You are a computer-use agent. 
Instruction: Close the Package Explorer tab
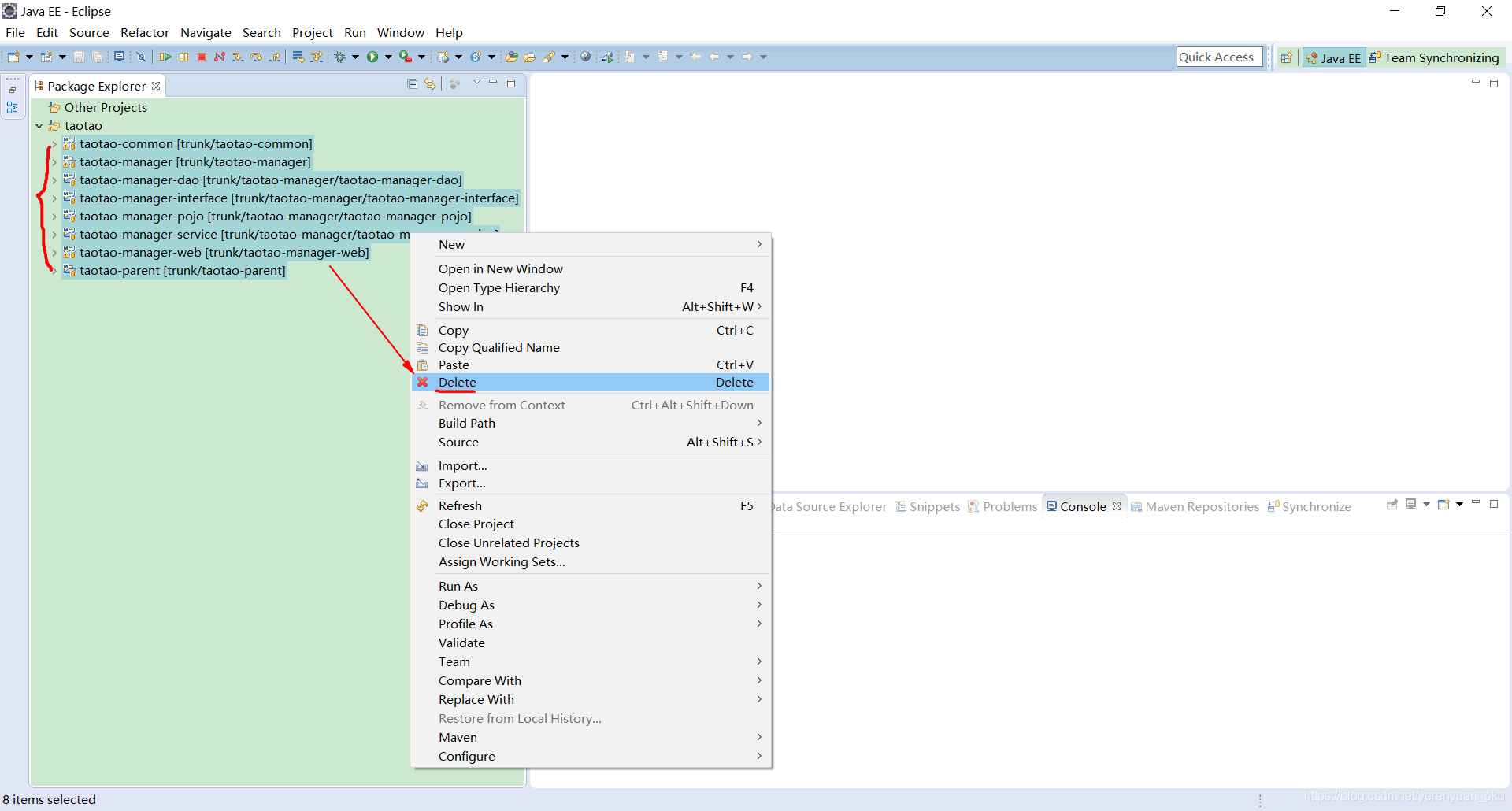156,86
